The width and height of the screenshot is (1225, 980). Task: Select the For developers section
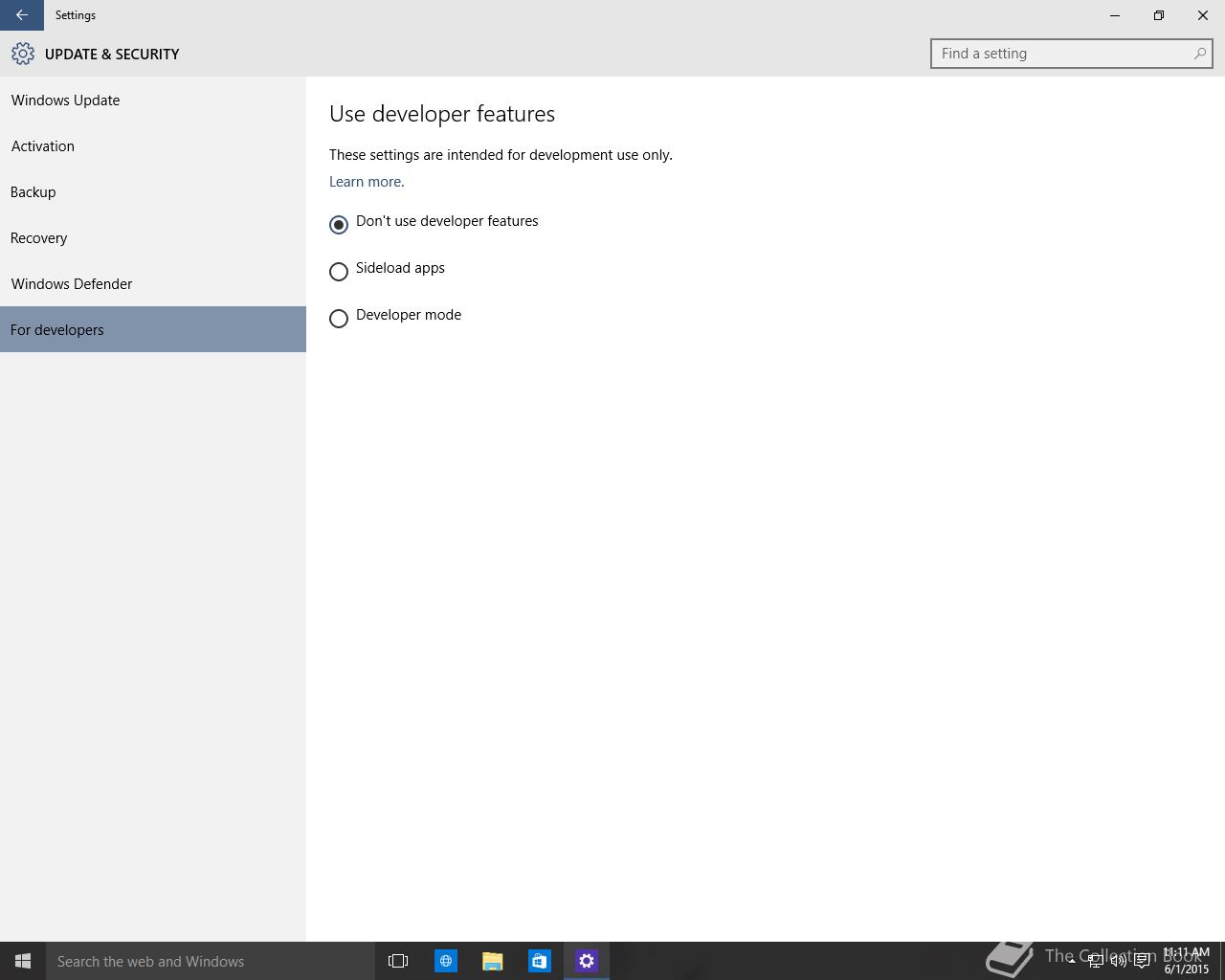(153, 329)
